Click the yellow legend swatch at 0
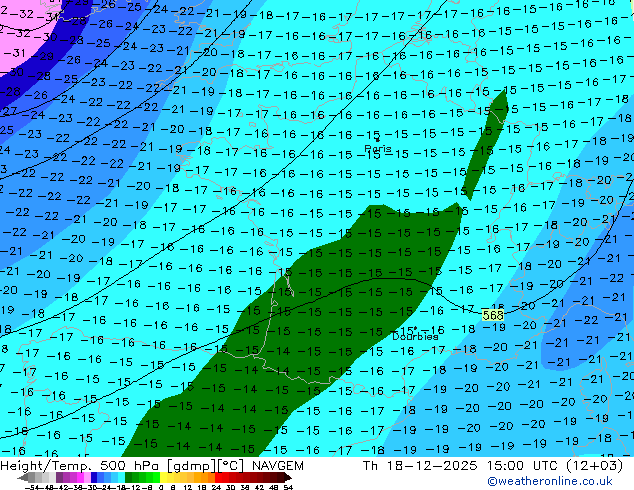Viewport: 634px width, 490px height. tap(163, 477)
